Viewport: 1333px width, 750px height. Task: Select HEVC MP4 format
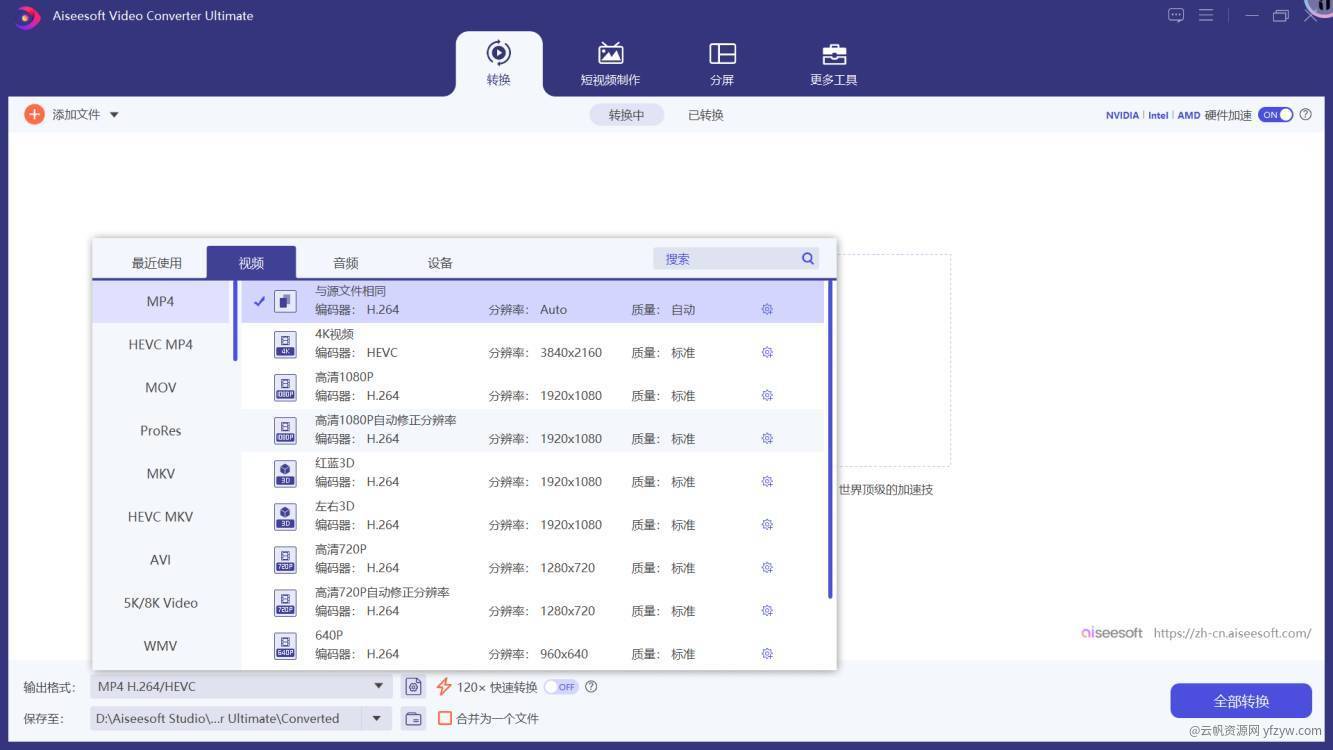tap(160, 344)
